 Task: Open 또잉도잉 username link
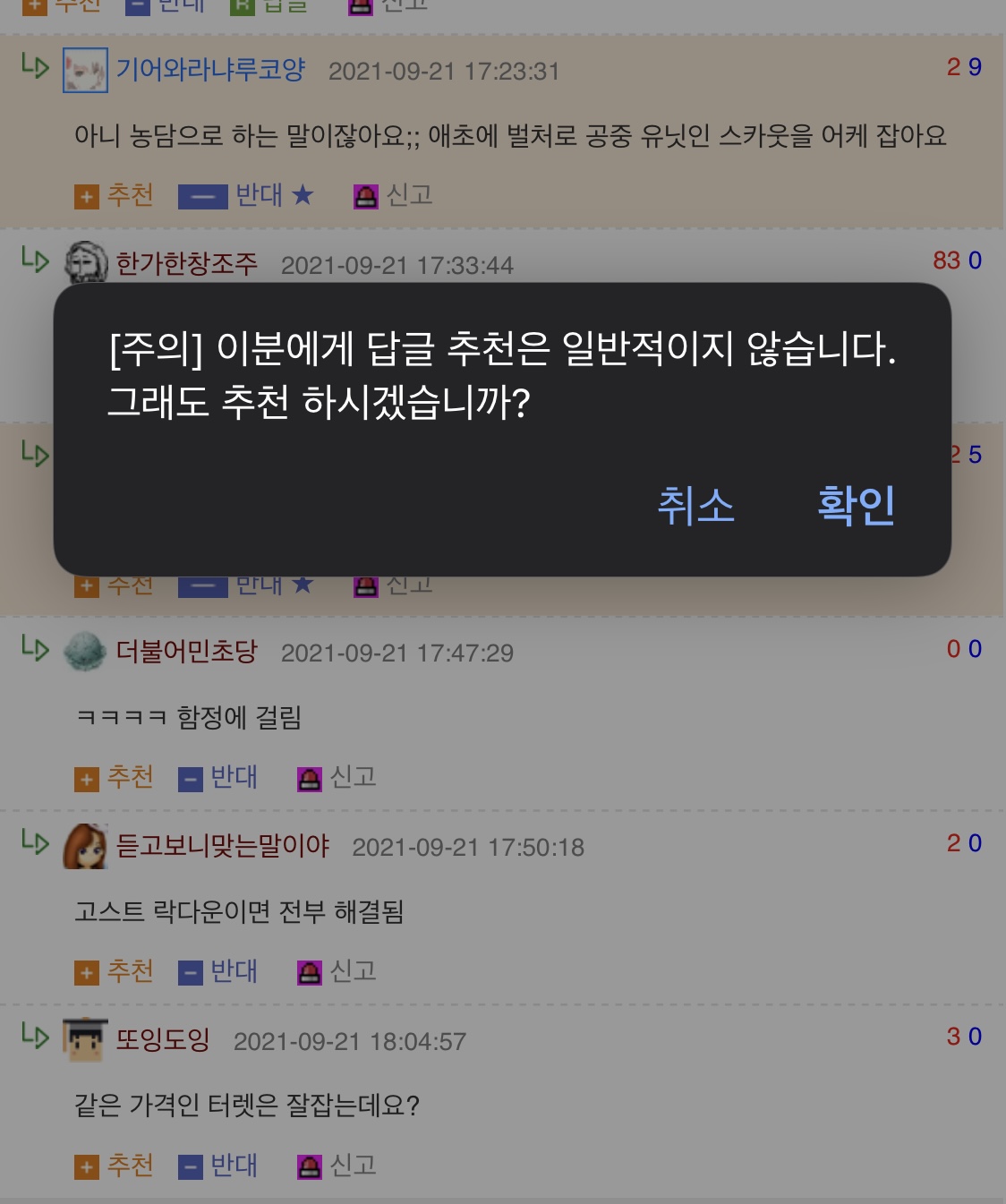164,1040
